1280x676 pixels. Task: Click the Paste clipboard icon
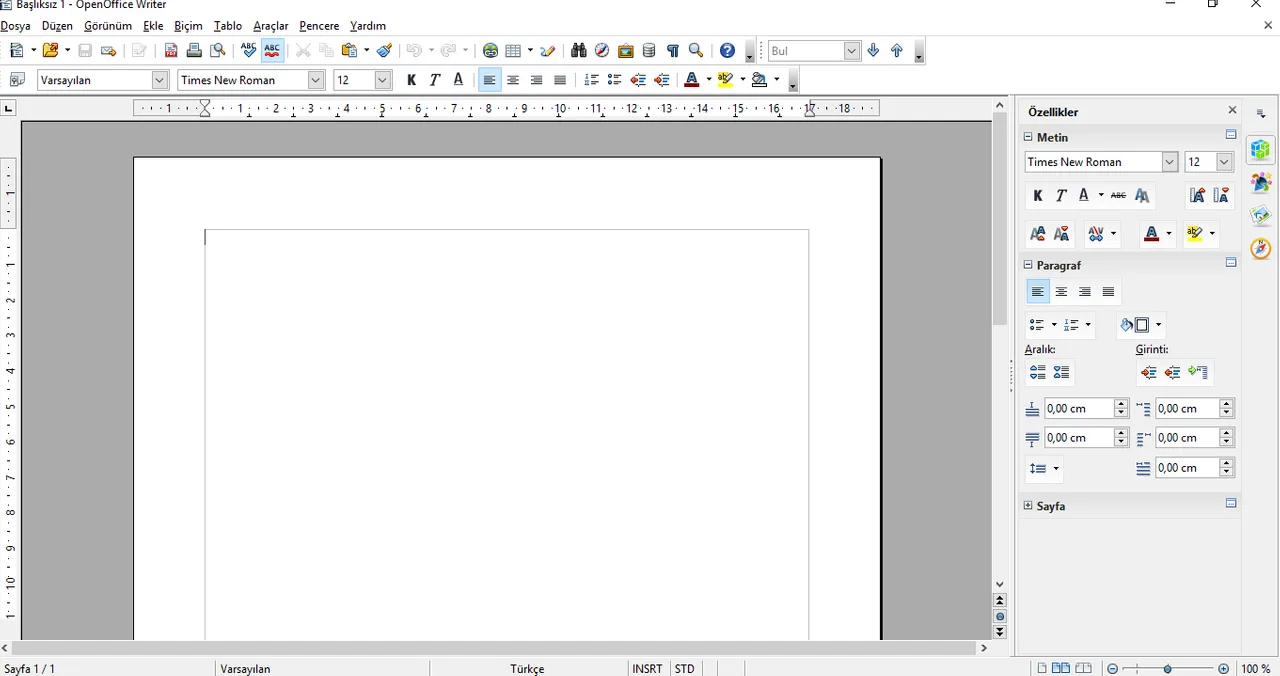[x=349, y=50]
